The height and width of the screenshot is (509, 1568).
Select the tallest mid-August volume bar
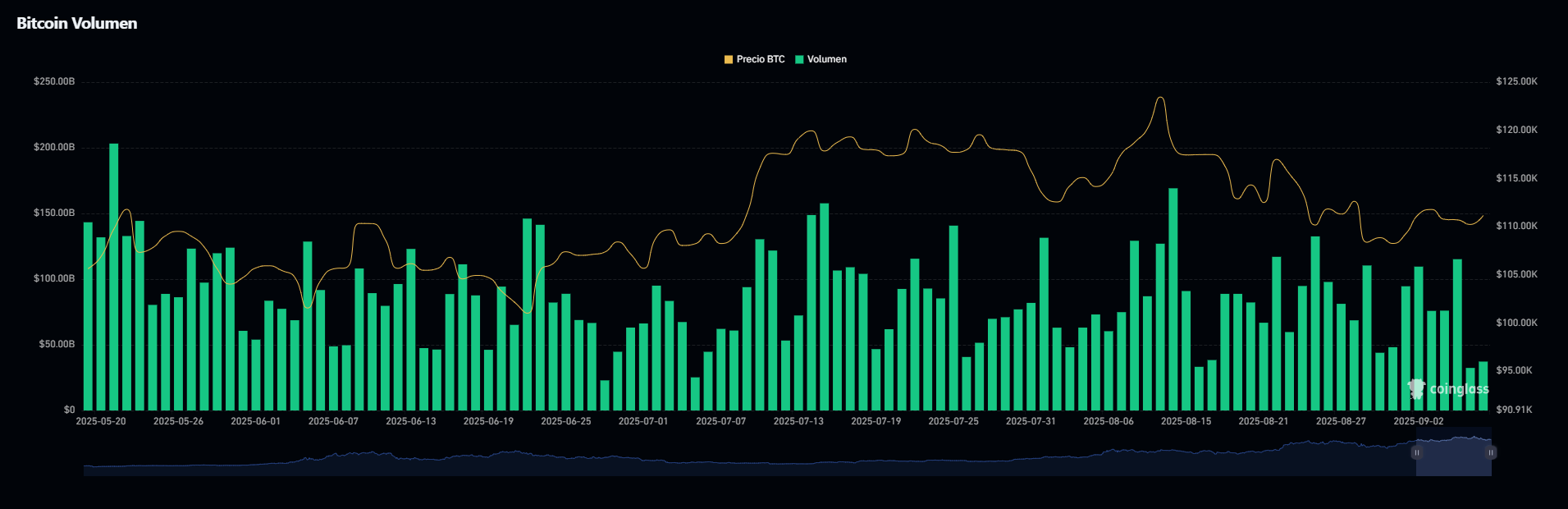coord(1173,300)
